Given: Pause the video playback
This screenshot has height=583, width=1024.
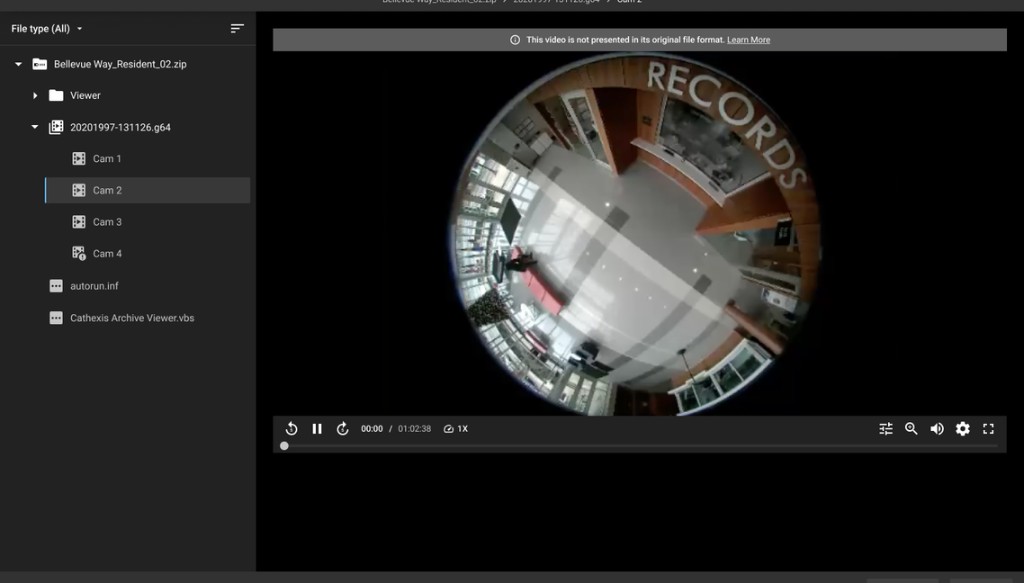Looking at the screenshot, I should [x=317, y=428].
